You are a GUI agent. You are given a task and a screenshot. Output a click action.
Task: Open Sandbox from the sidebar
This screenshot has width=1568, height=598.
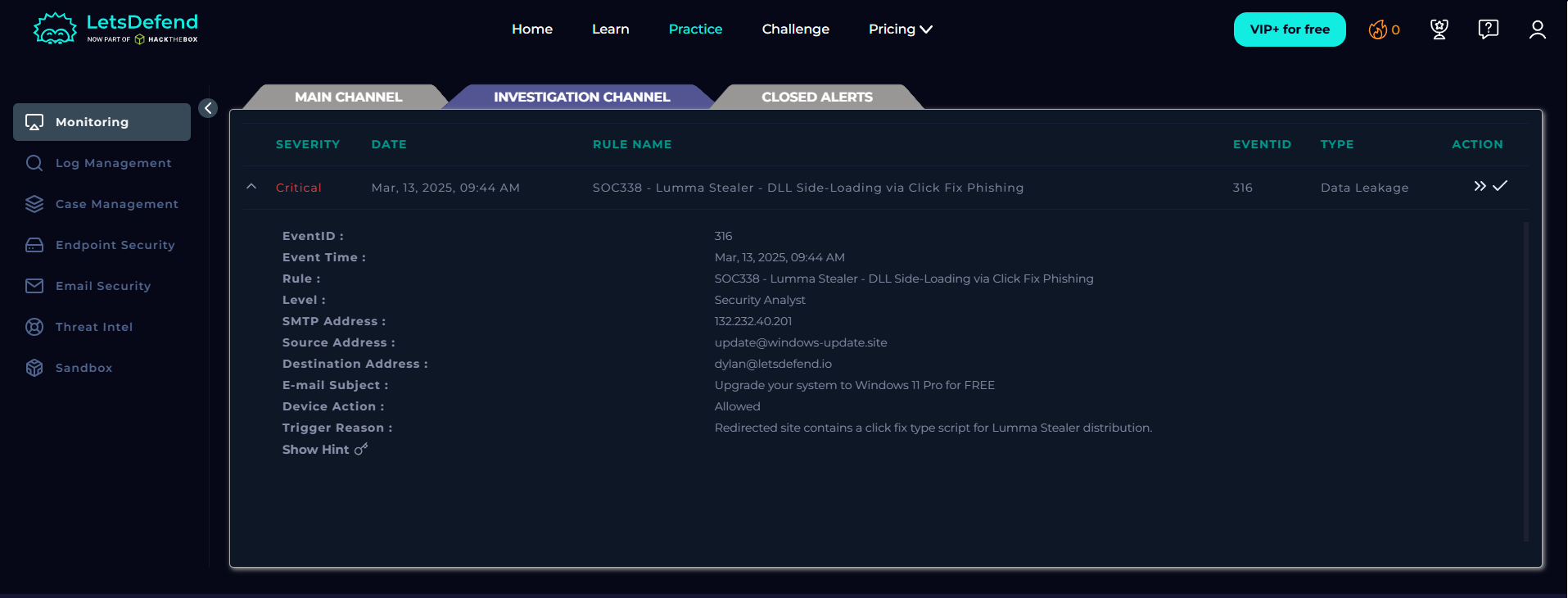pyautogui.click(x=102, y=368)
